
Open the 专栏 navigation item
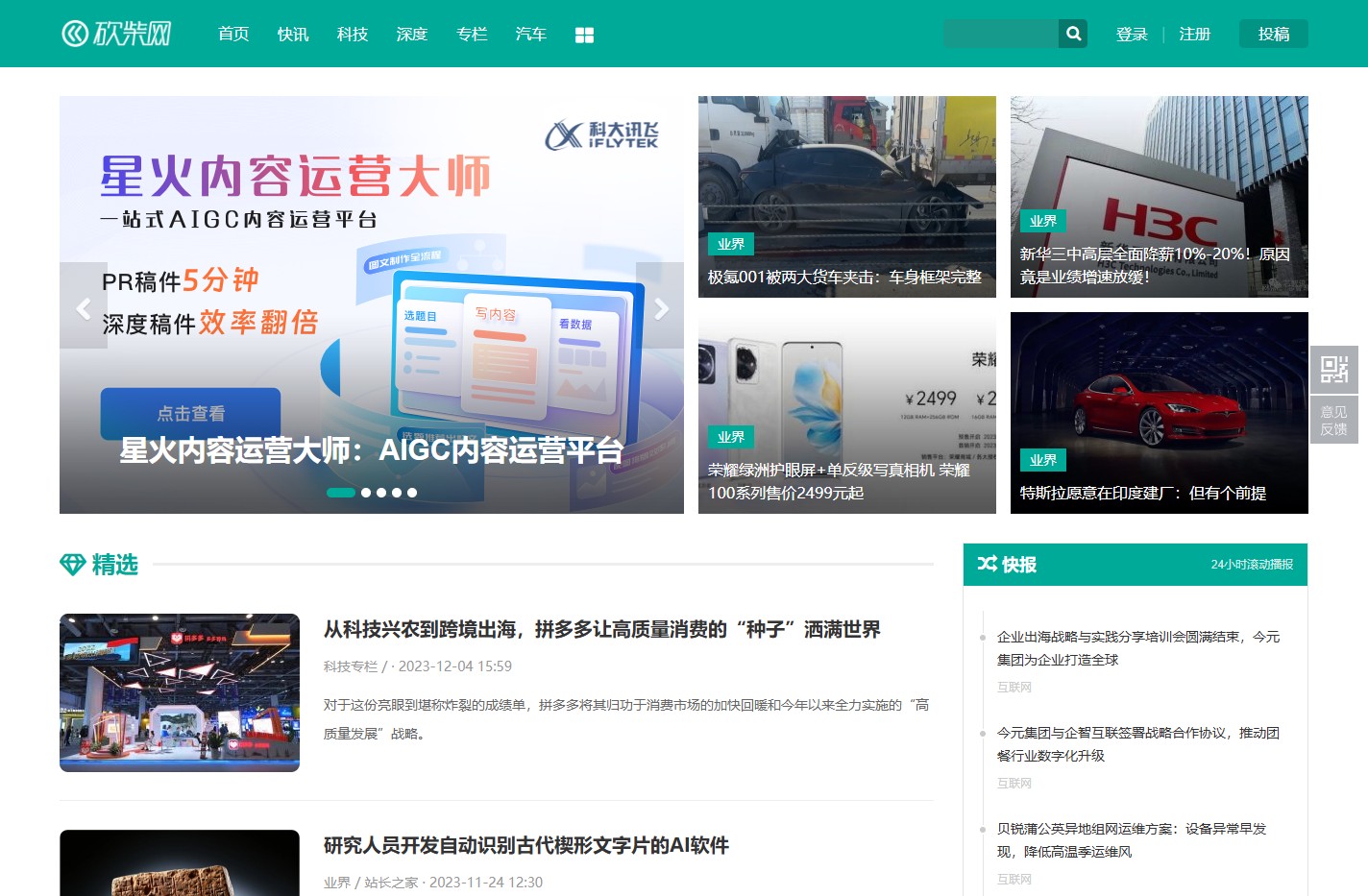pyautogui.click(x=472, y=34)
